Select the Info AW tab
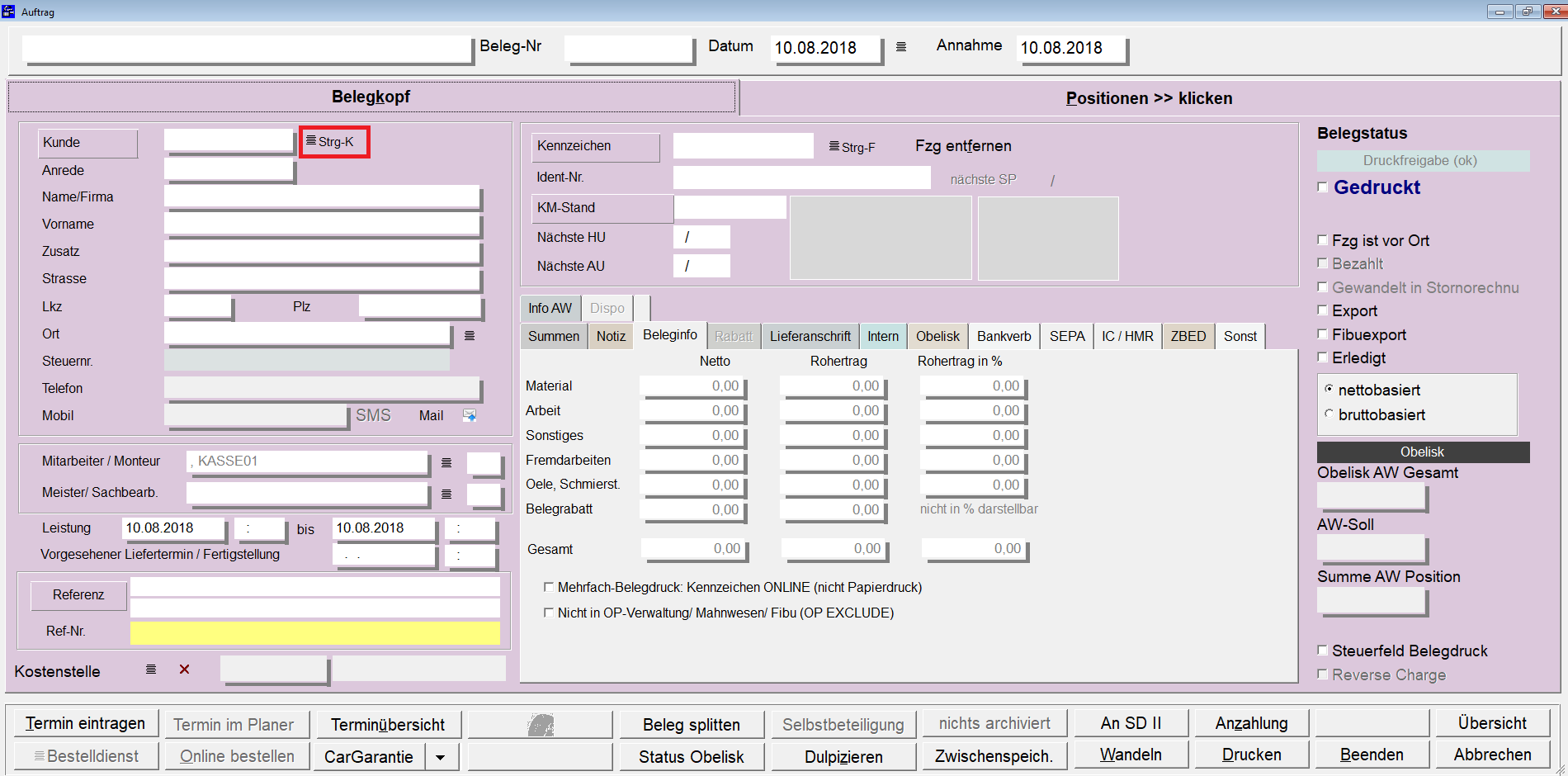The image size is (1568, 776). click(x=550, y=308)
